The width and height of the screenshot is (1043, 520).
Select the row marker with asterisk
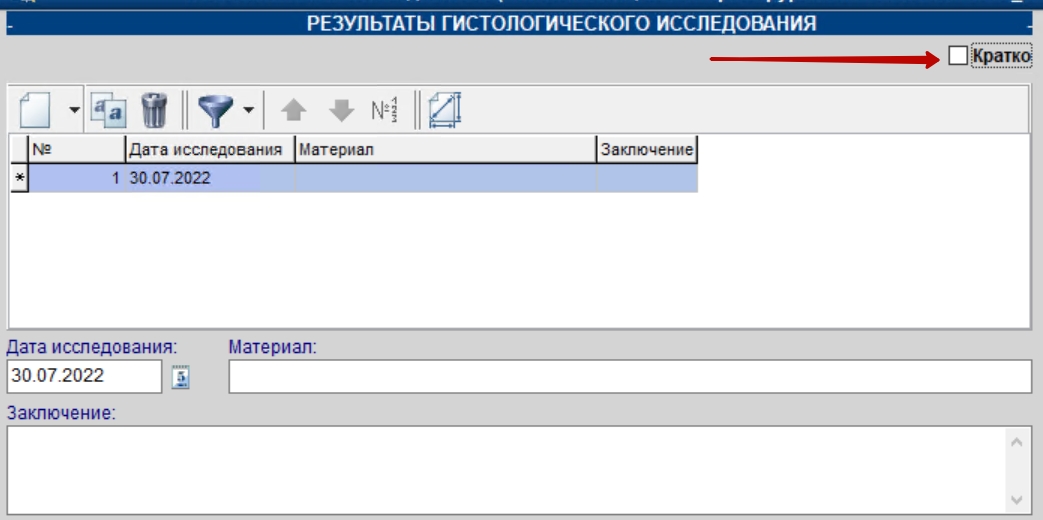pos(19,178)
